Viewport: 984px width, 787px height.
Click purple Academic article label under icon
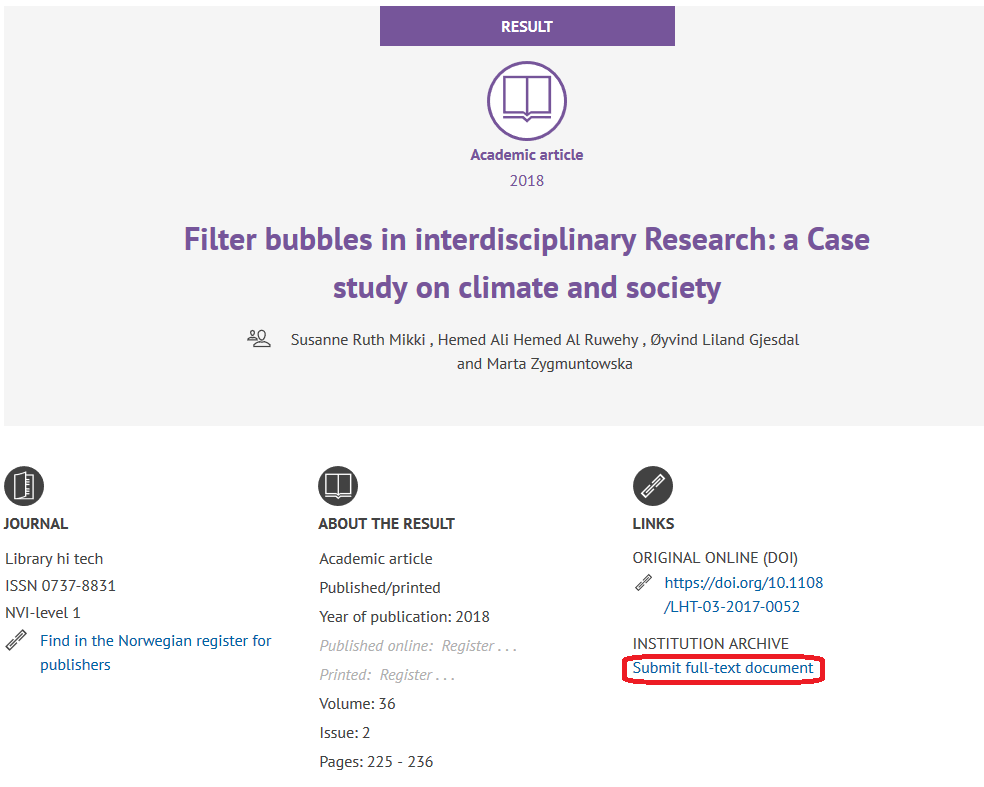tap(527, 155)
